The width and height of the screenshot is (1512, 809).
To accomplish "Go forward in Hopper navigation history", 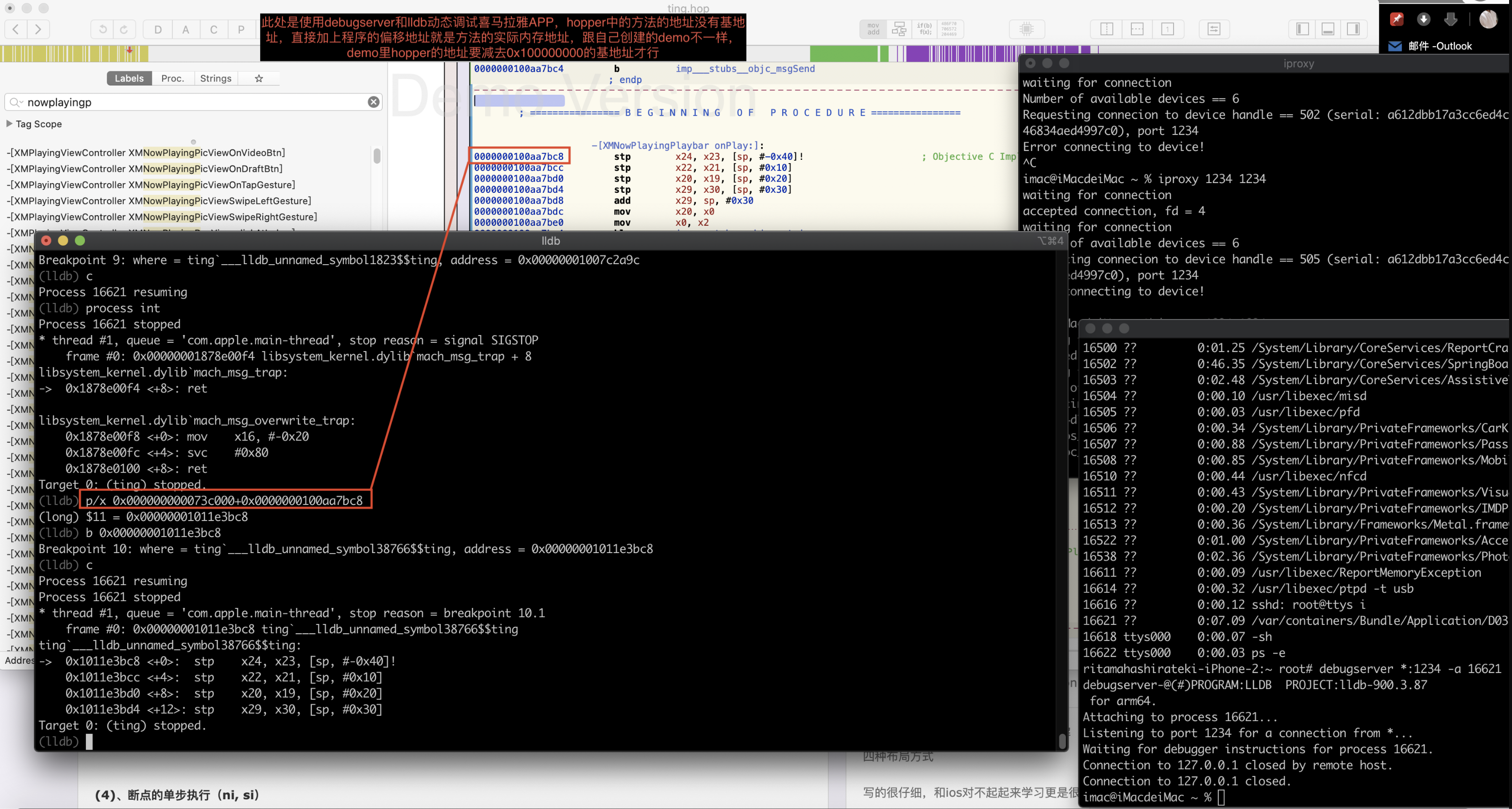I will [x=38, y=29].
